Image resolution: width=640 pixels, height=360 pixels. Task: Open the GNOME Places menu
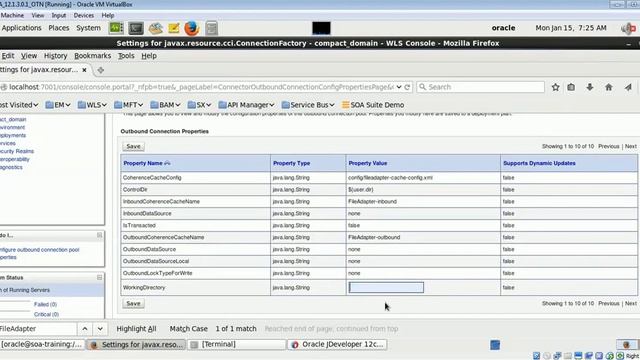[x=59, y=28]
